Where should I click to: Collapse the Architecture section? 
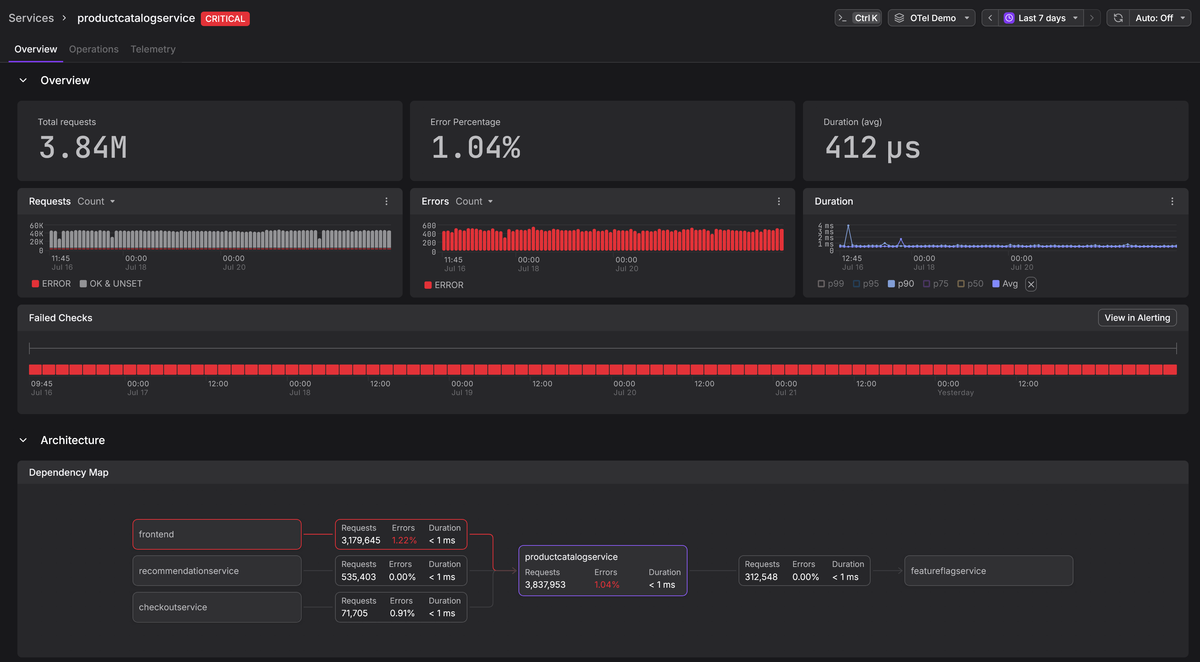[23, 440]
